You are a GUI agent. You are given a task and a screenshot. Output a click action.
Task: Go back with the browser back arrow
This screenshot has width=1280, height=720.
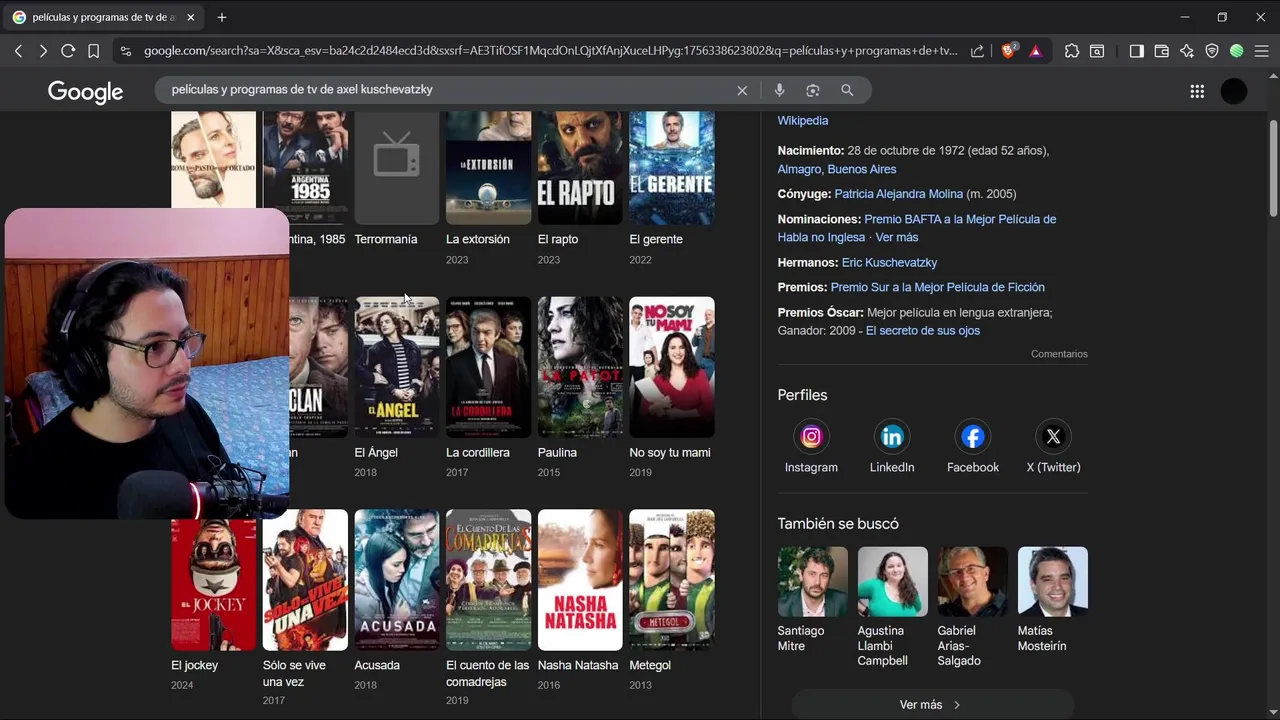[x=18, y=51]
